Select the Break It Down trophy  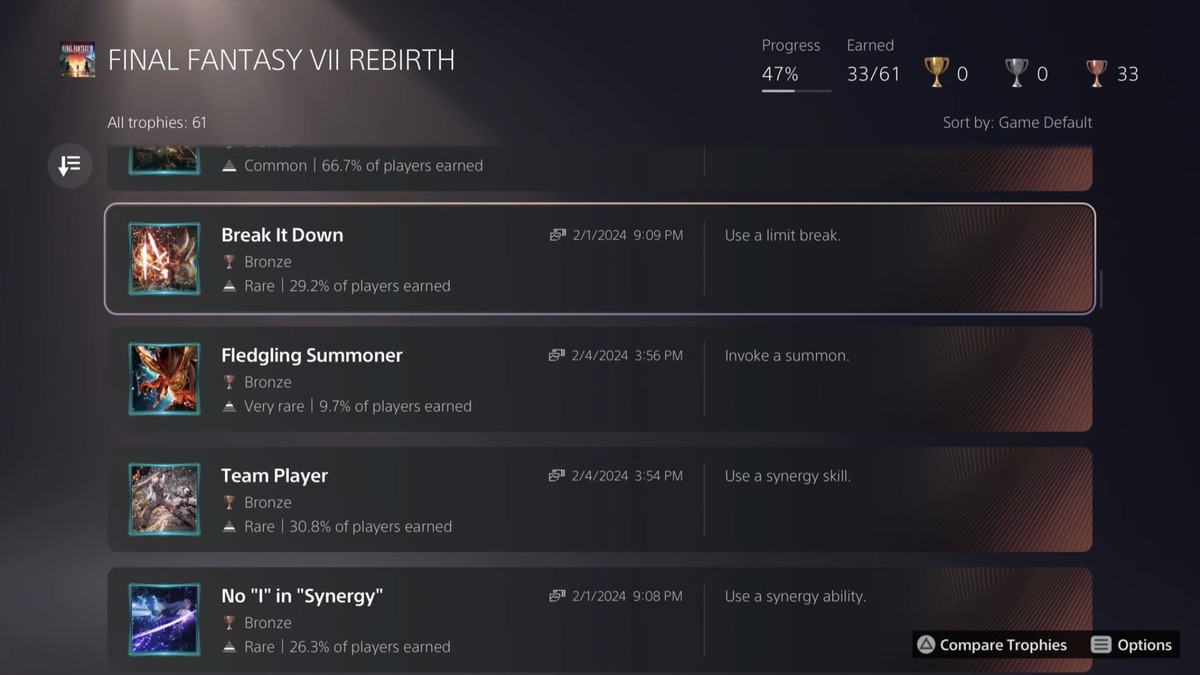(600, 259)
